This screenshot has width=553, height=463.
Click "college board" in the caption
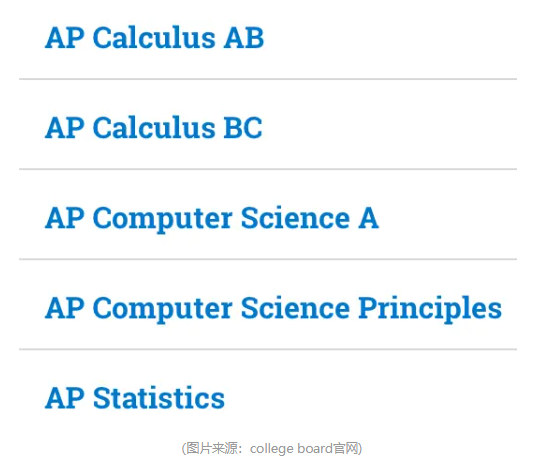pos(291,449)
